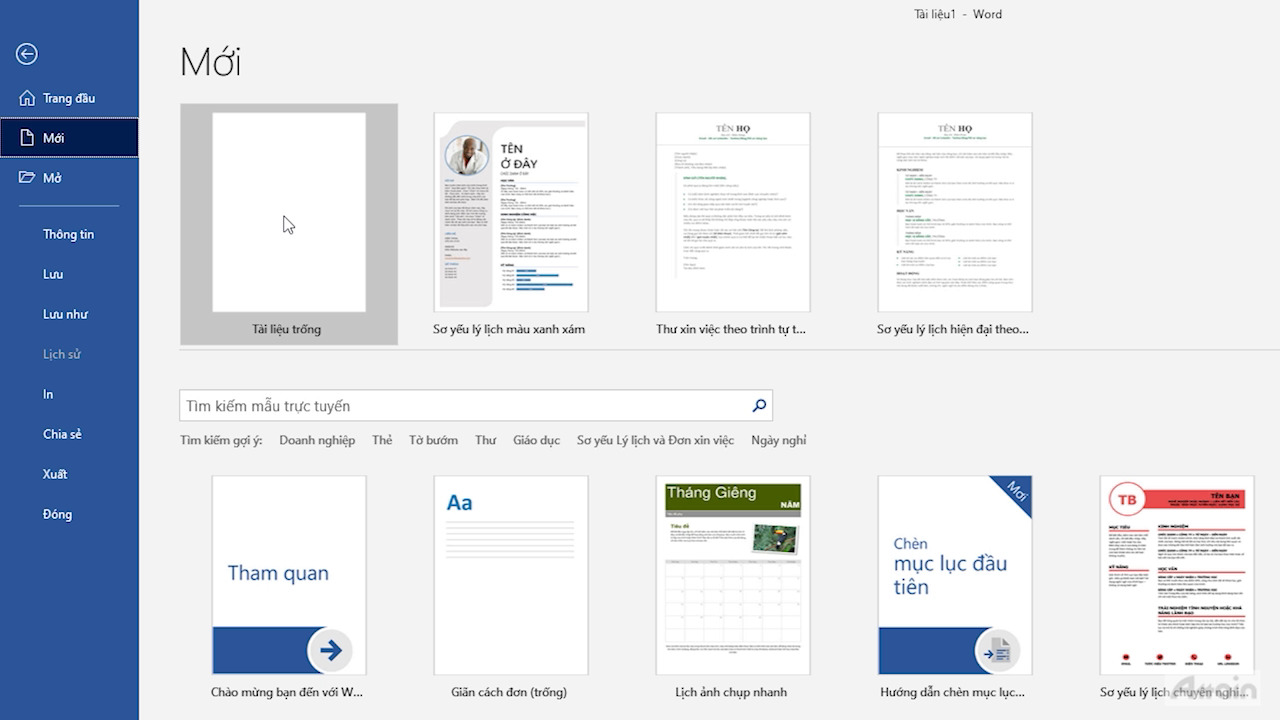1280x720 pixels.
Task: Select Xuất in the sidebar
Action: (55, 474)
